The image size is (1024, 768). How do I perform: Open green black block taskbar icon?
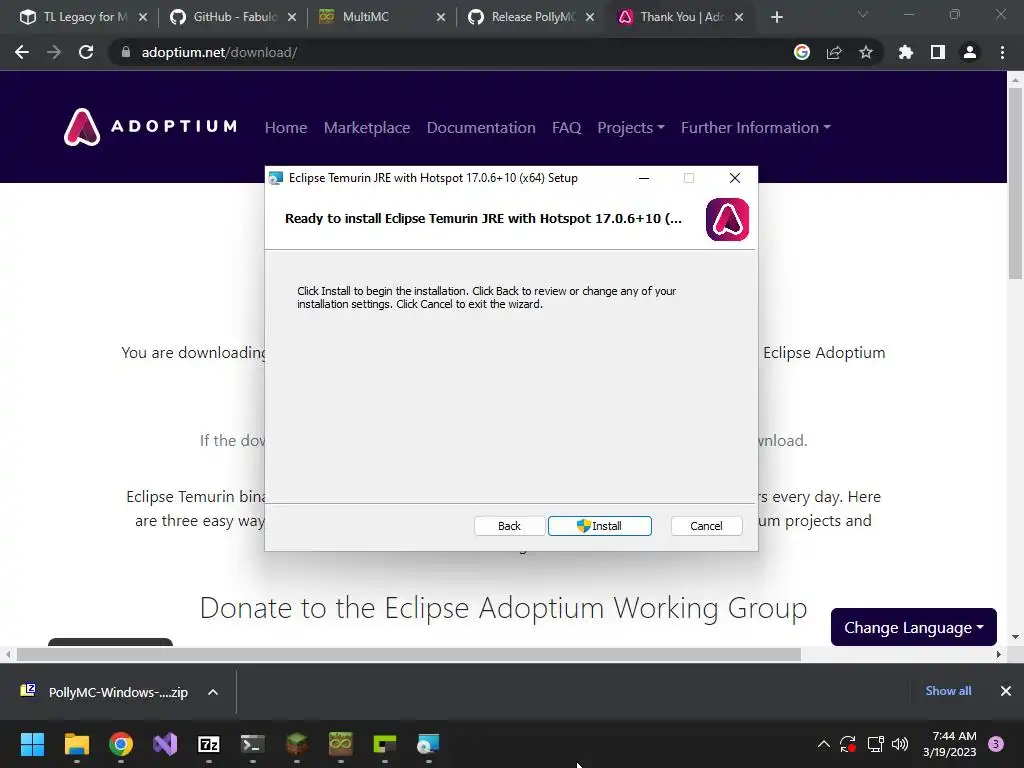(x=385, y=744)
